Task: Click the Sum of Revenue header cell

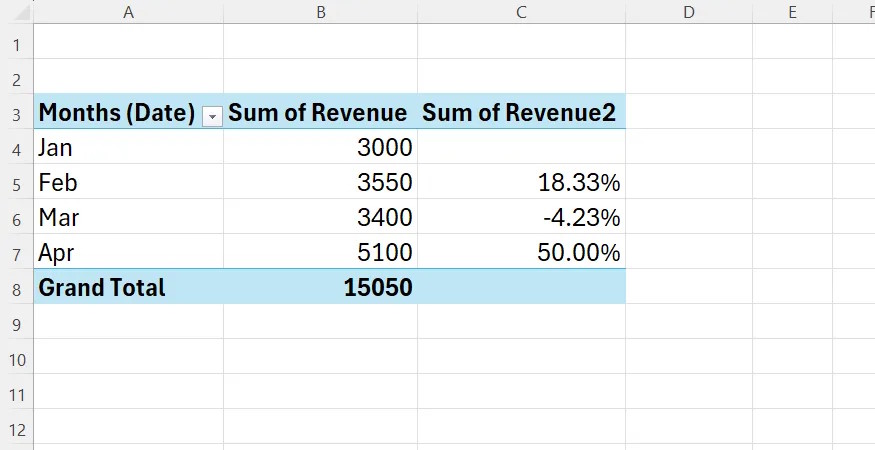Action: [320, 112]
